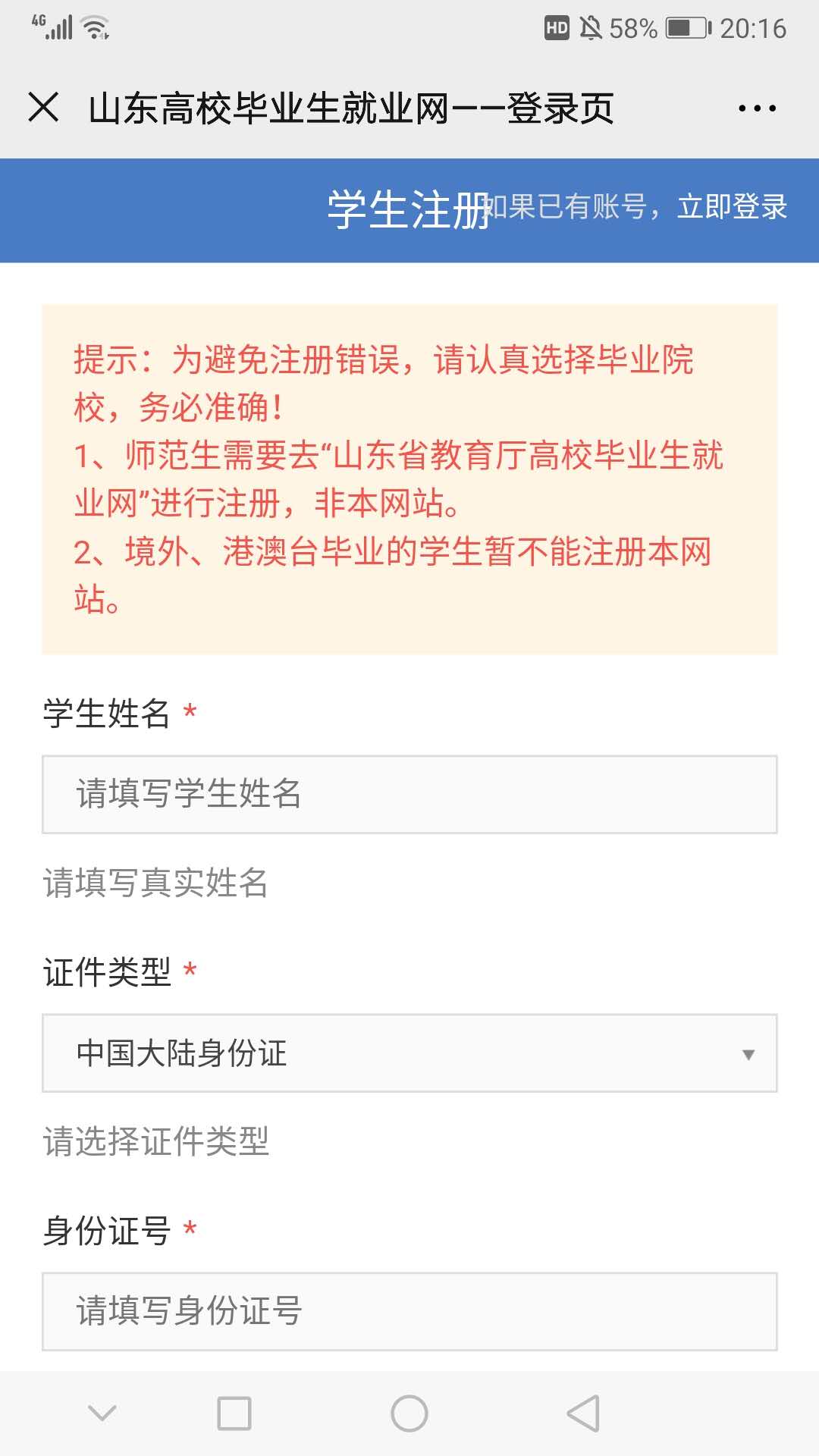This screenshot has height=1456, width=819.
Task: Expand the 证件类型 dropdown arrow
Action: pos(748,1054)
